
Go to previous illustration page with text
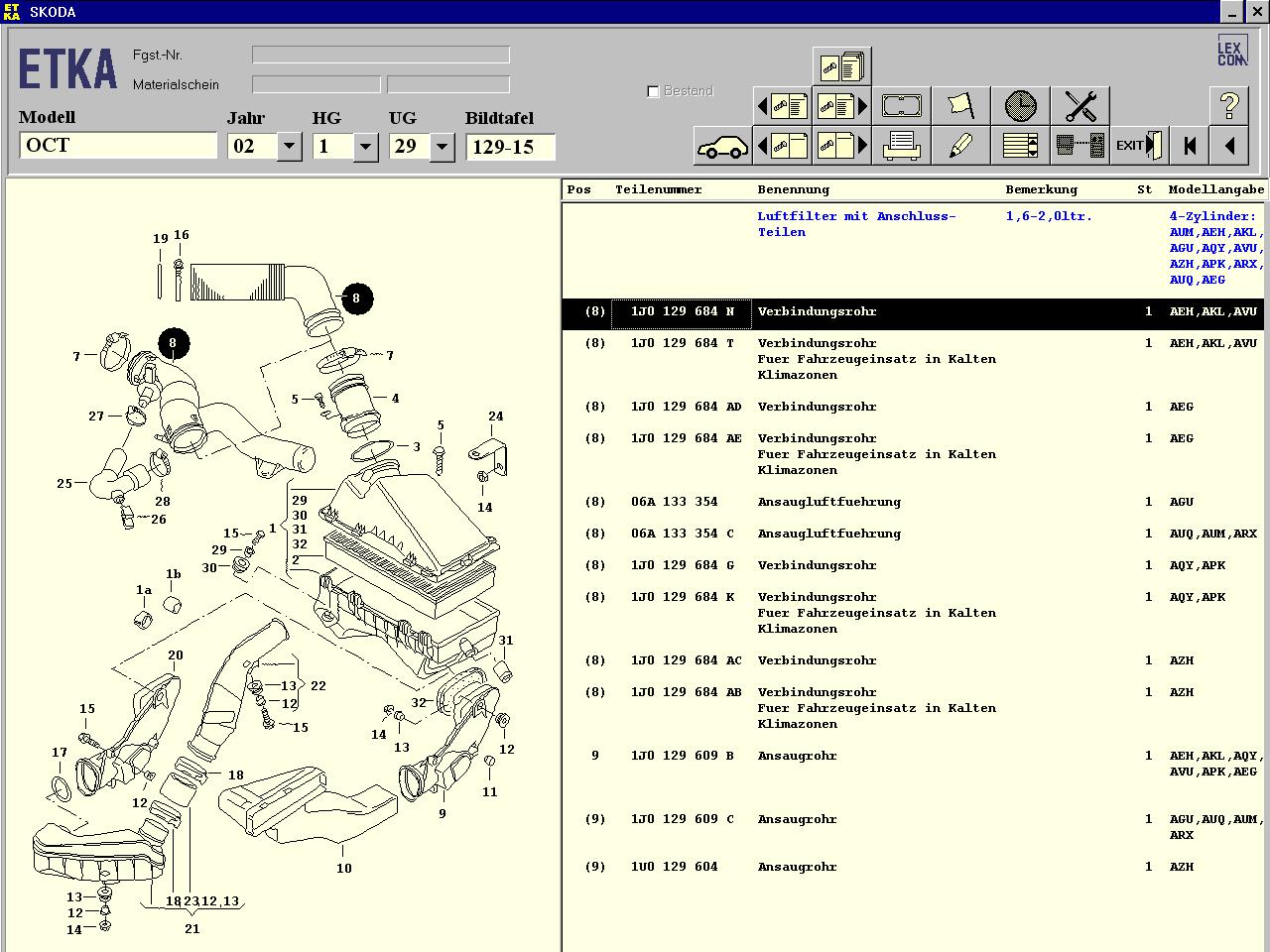point(783,105)
